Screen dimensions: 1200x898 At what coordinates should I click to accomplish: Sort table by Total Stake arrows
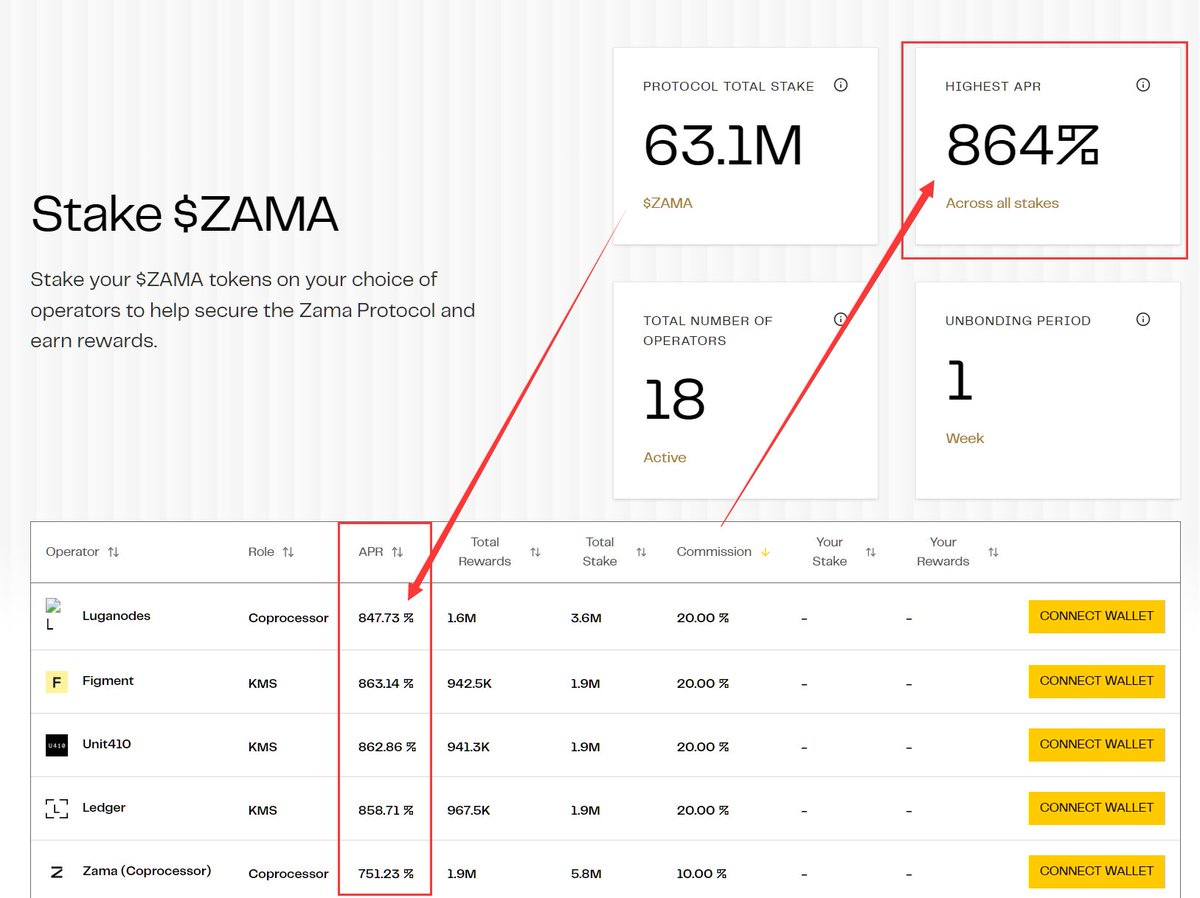[641, 552]
